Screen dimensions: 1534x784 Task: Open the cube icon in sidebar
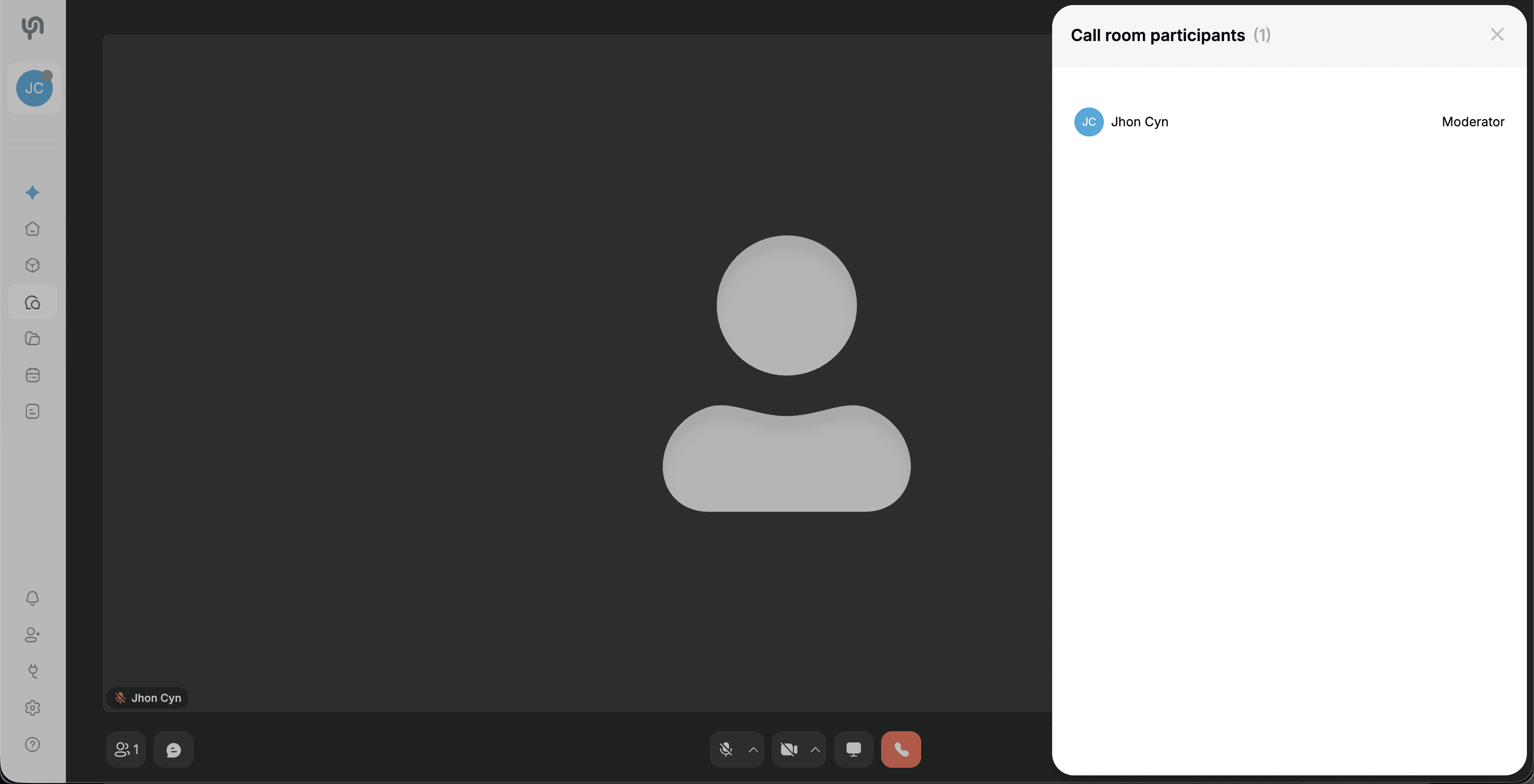tap(33, 266)
